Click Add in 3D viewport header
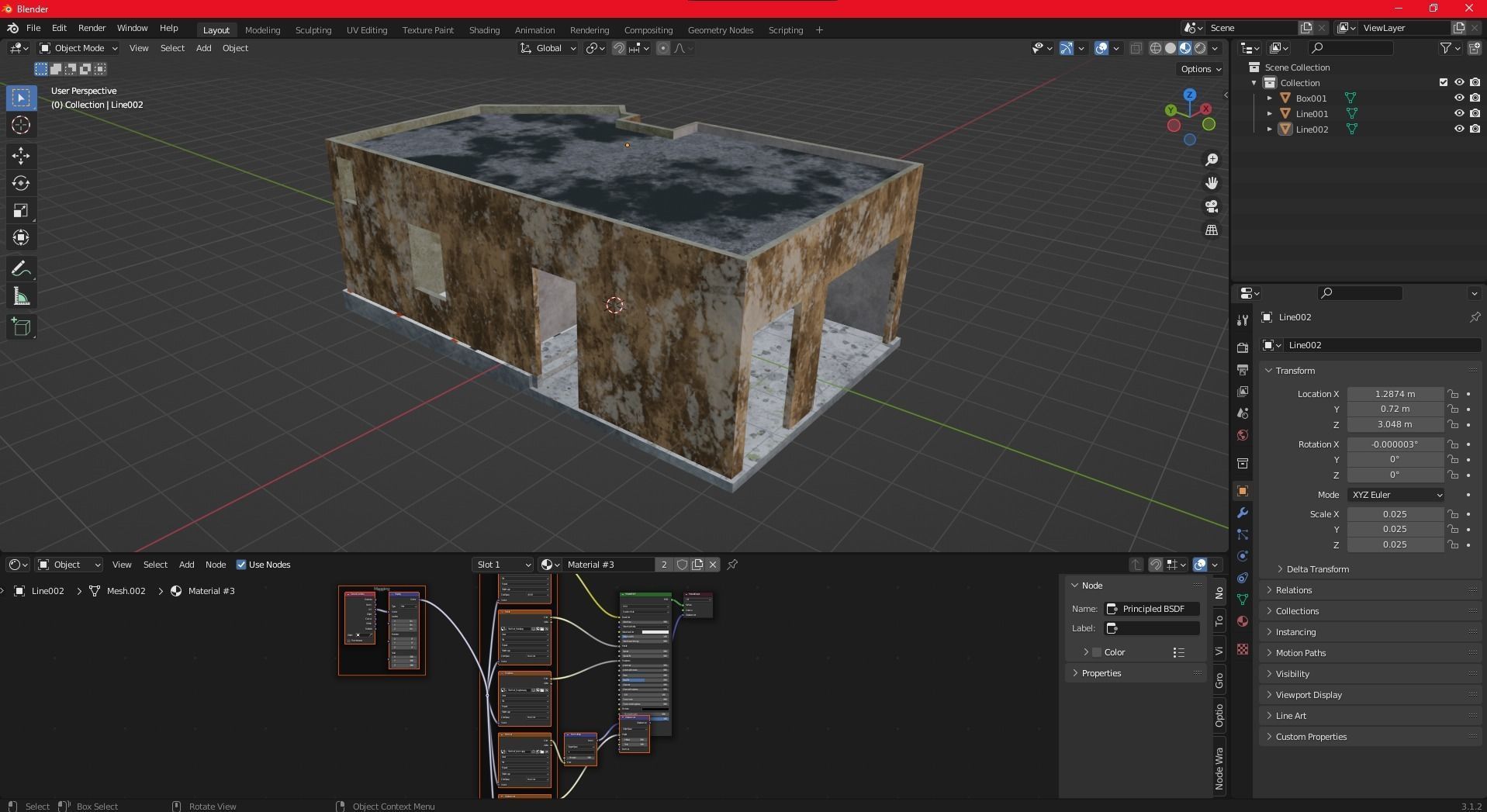Image resolution: width=1487 pixels, height=812 pixels. coord(203,48)
